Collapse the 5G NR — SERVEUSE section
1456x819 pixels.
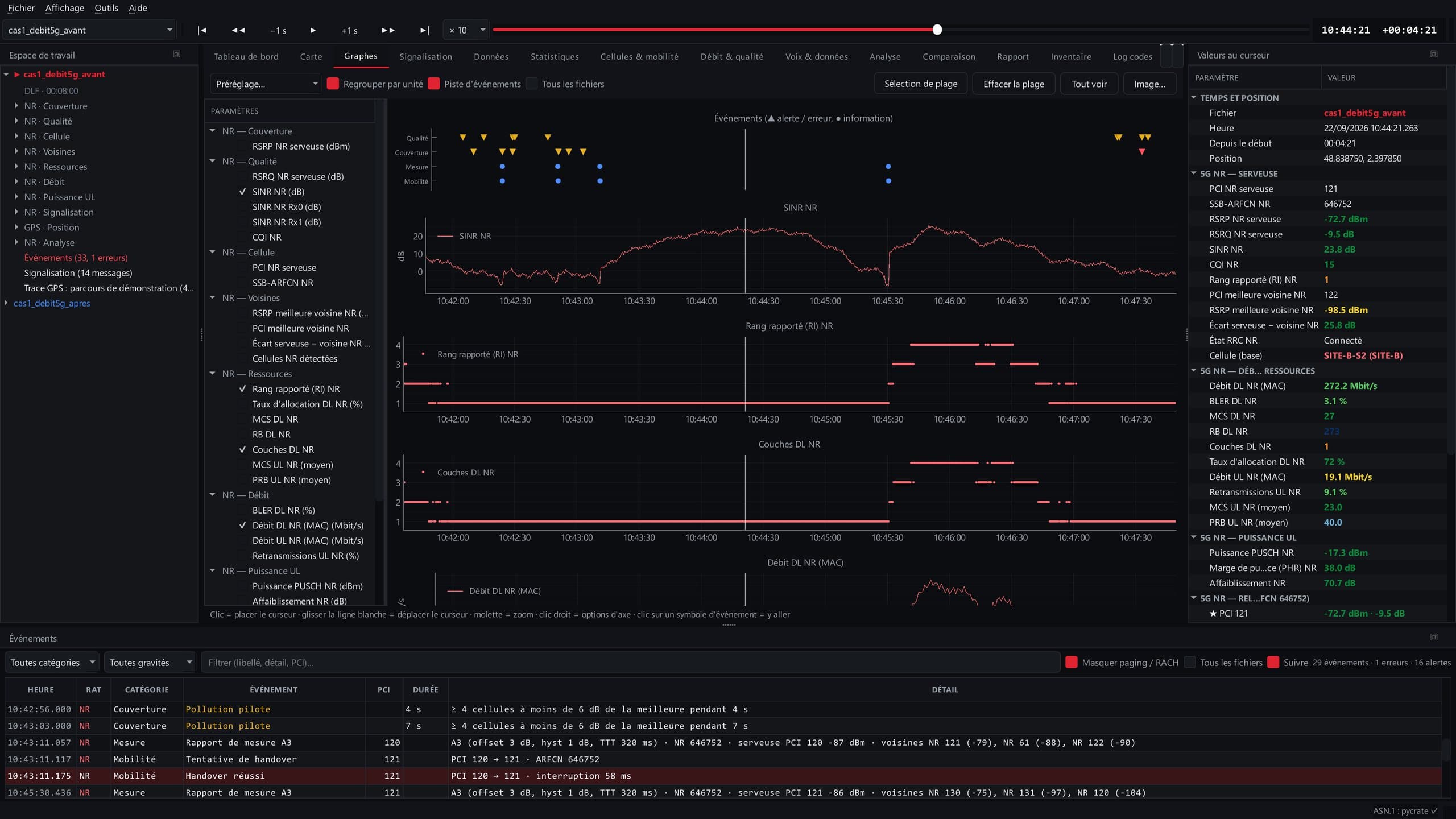pyautogui.click(x=1194, y=173)
